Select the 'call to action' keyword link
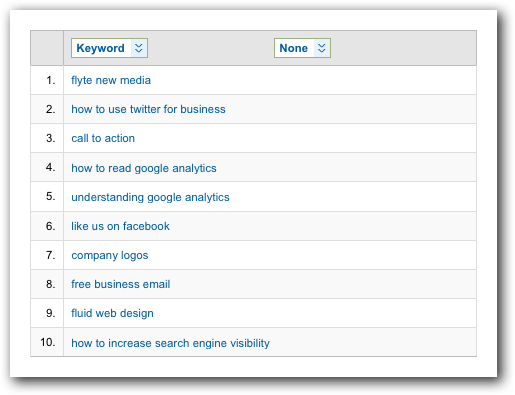This screenshot has width=515, height=395. 103,138
